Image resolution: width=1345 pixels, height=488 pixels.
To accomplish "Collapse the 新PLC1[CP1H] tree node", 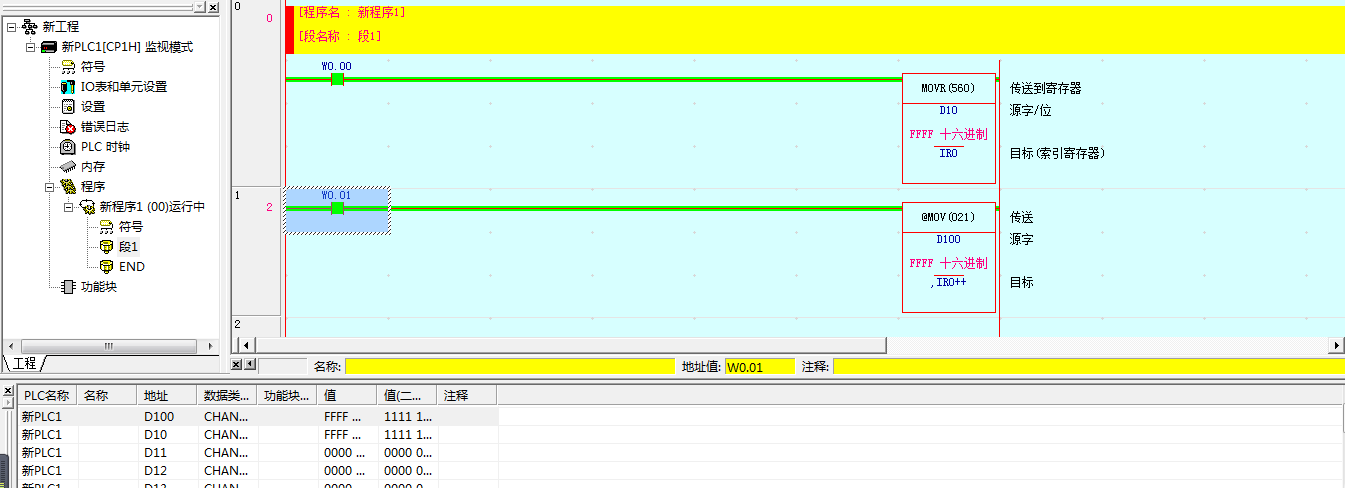I will tap(31, 47).
